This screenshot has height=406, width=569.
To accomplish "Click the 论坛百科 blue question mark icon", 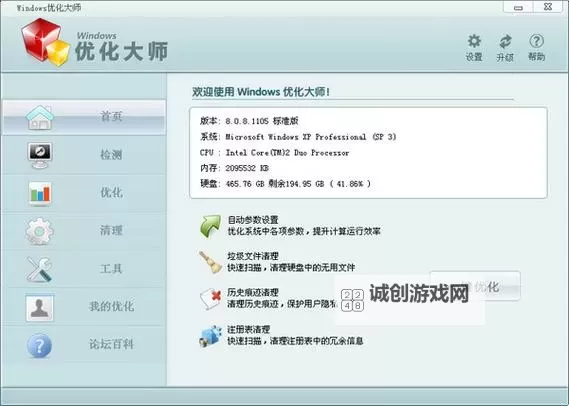I will [x=39, y=345].
